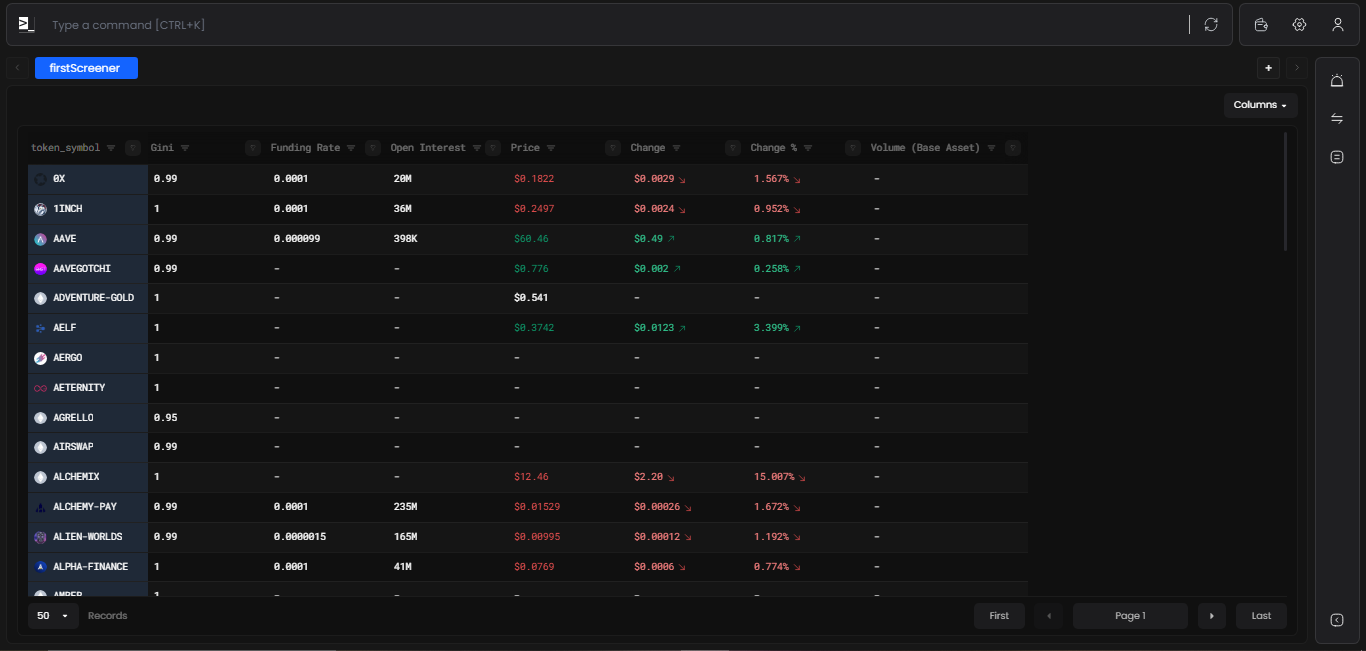Click the tab scroll-left arrow

click(17, 68)
